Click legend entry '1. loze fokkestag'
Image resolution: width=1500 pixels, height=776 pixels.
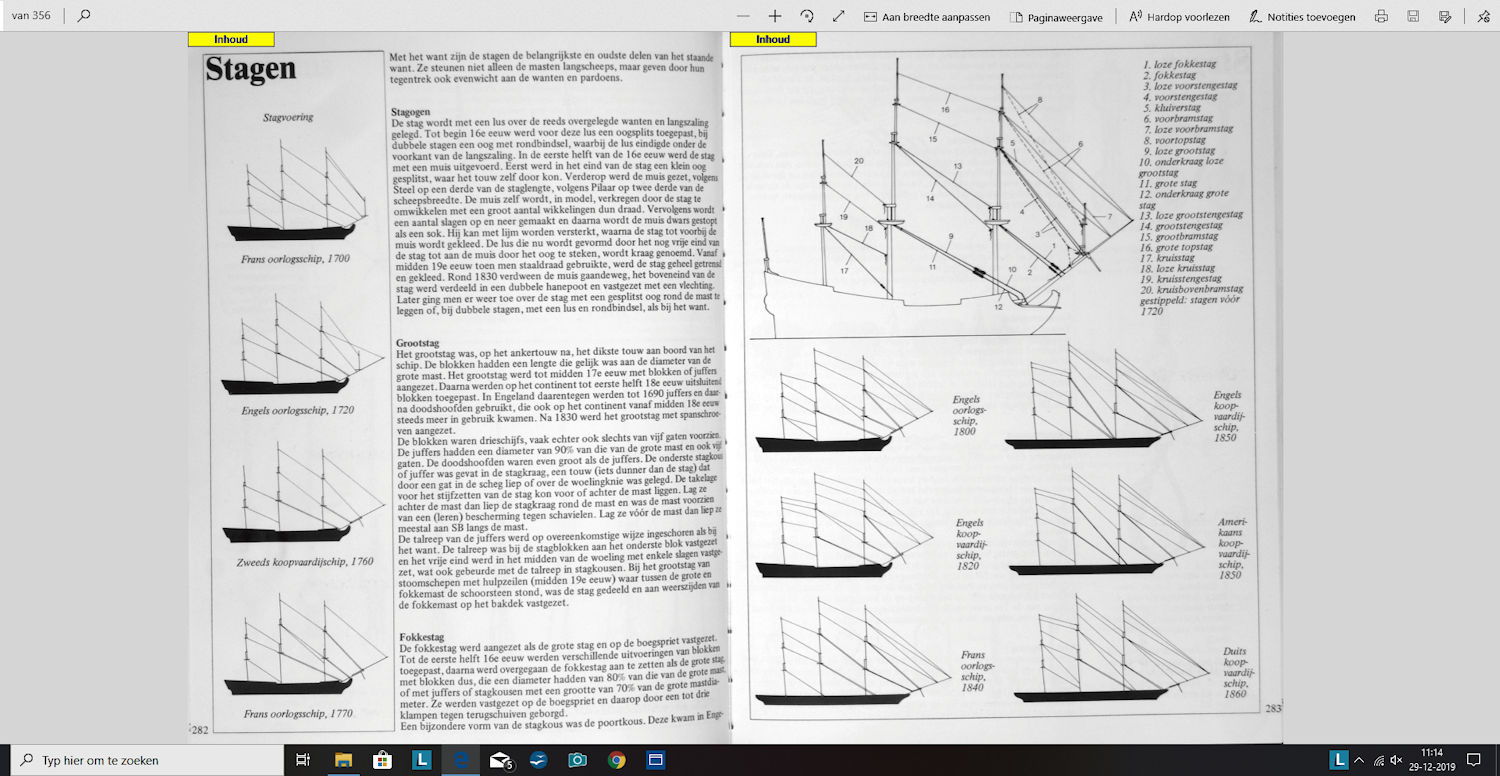(1180, 64)
